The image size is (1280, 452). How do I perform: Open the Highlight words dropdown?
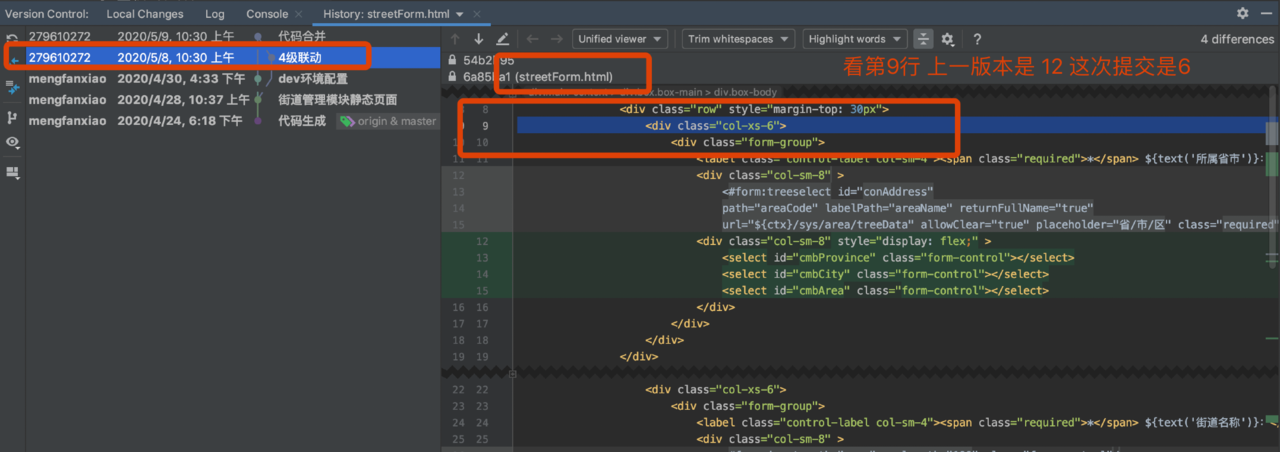pos(855,39)
